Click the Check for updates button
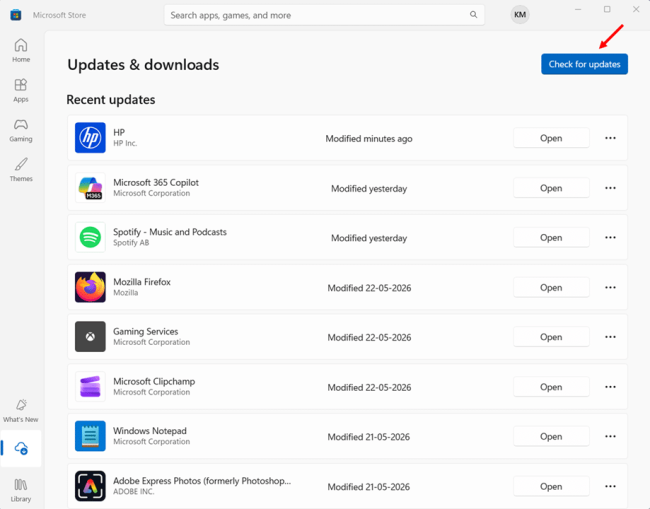Viewport: 650px width, 509px height. 584,64
